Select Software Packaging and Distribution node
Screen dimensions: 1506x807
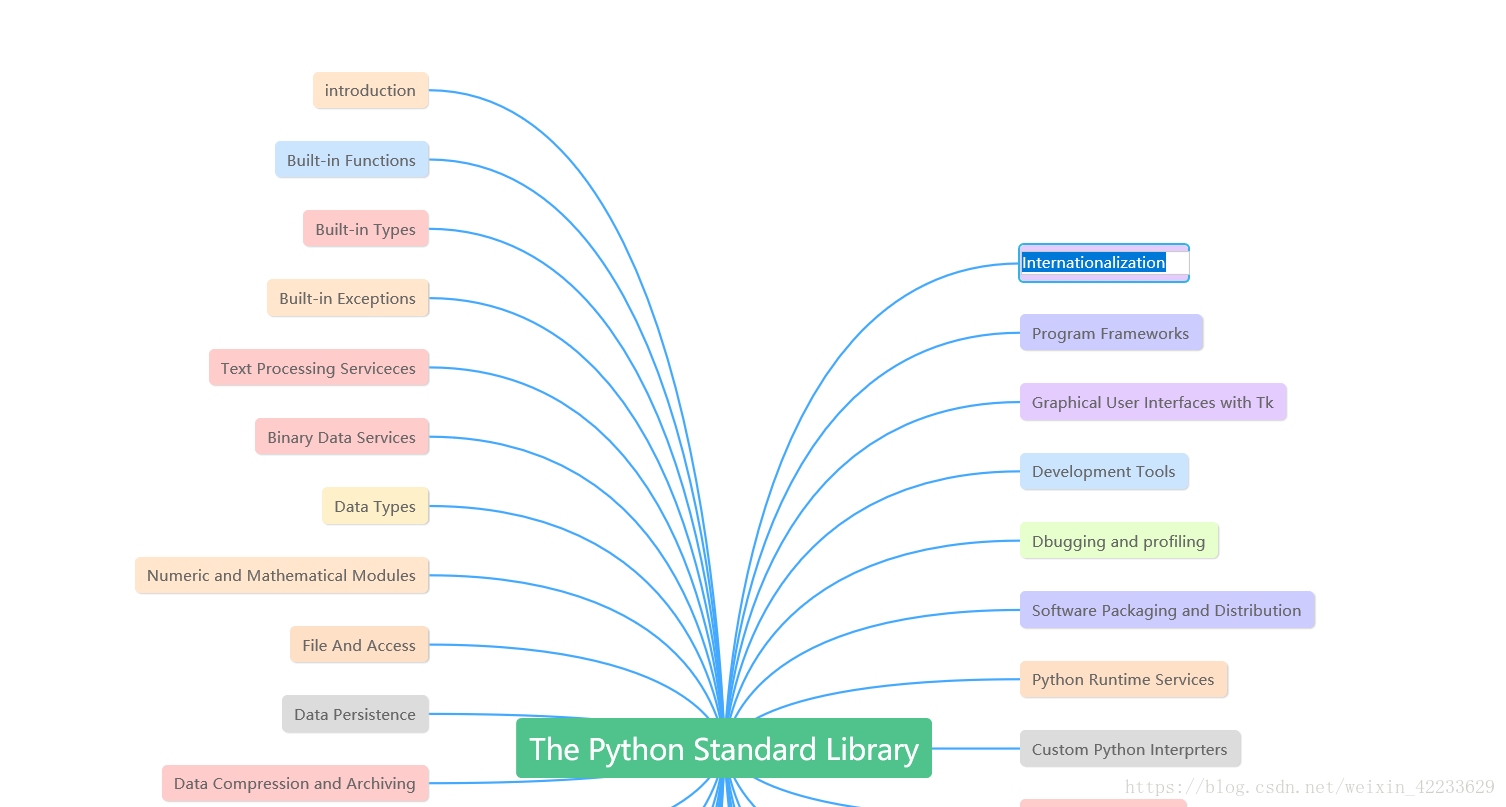1167,610
